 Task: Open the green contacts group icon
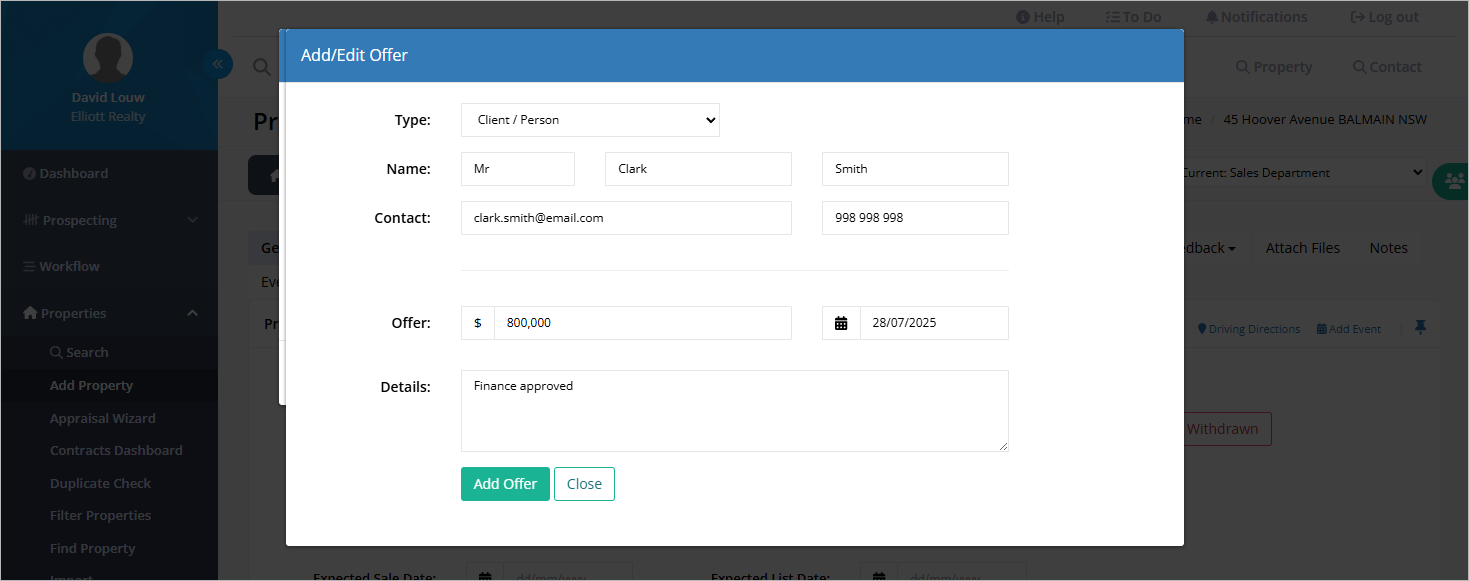[1450, 181]
